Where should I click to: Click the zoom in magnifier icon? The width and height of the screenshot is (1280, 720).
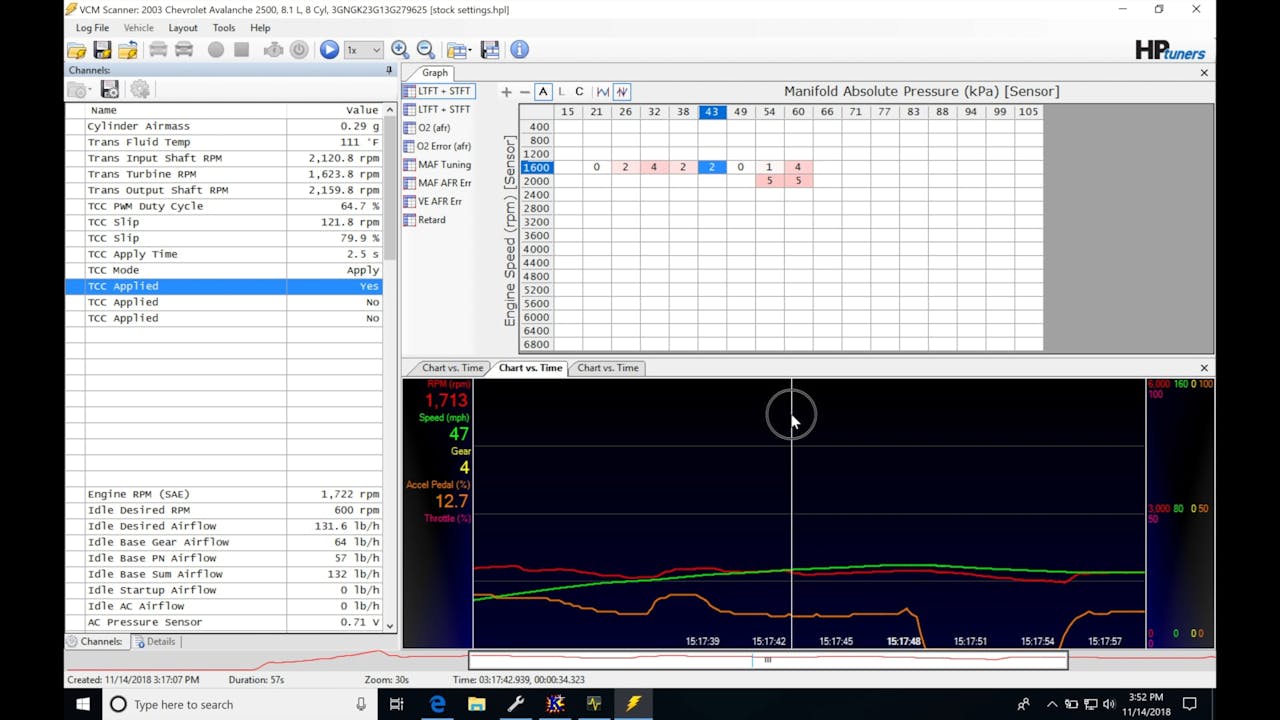[x=400, y=50]
